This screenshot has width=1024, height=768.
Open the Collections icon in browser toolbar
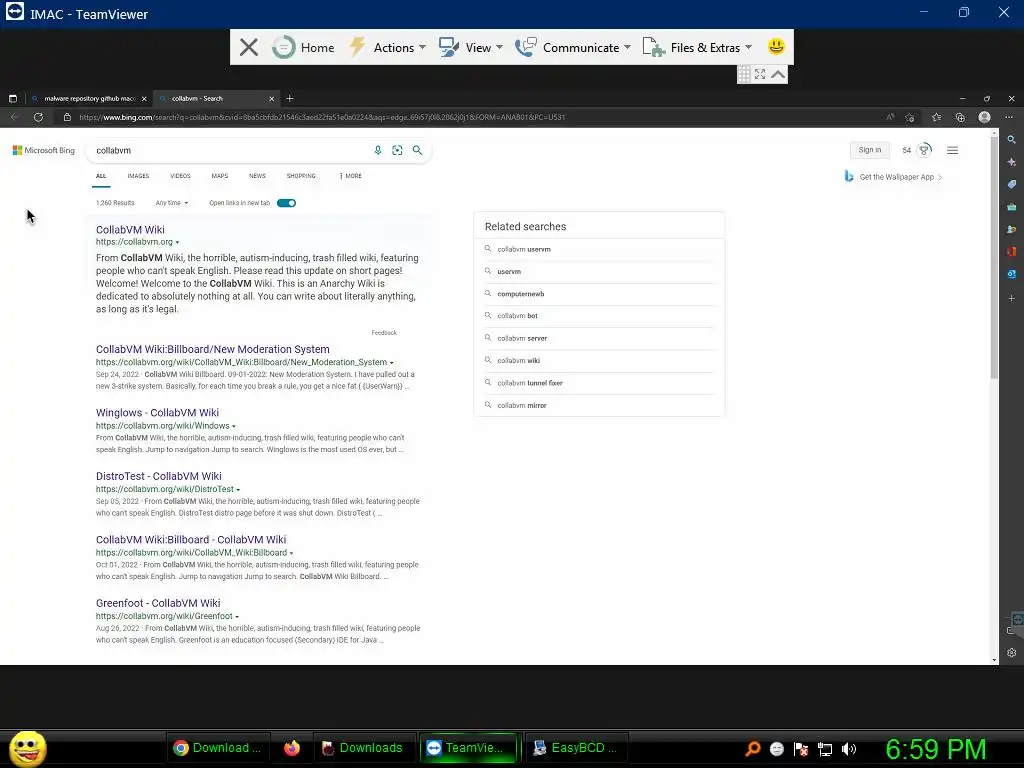pos(960,117)
